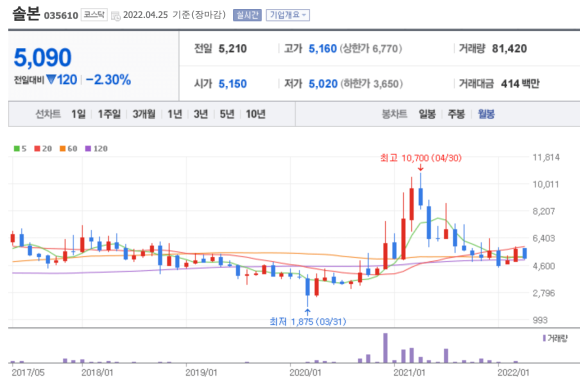
Task: Click the 고가 value 5,160
Action: pyautogui.click(x=323, y=48)
